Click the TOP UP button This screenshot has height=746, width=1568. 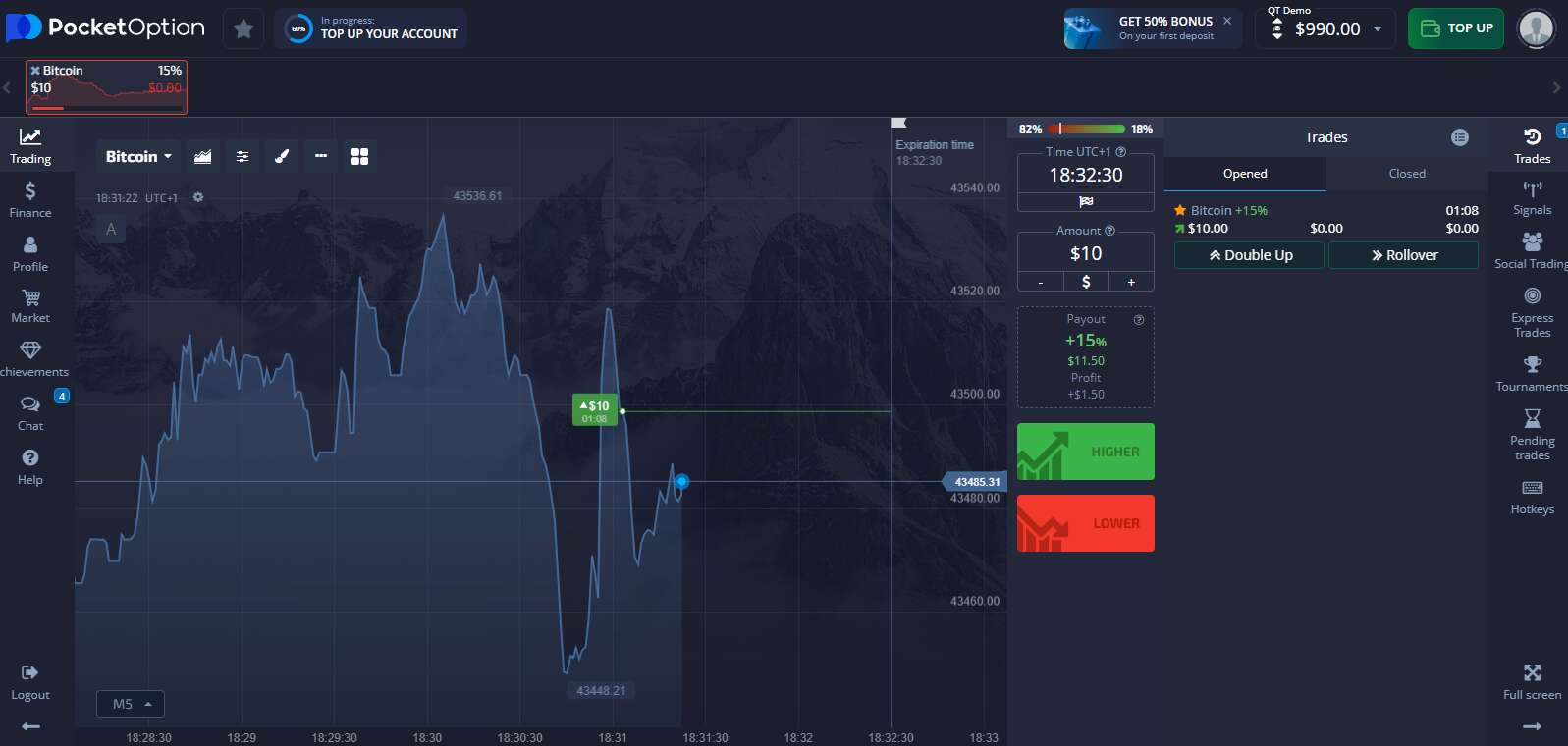coord(1456,28)
